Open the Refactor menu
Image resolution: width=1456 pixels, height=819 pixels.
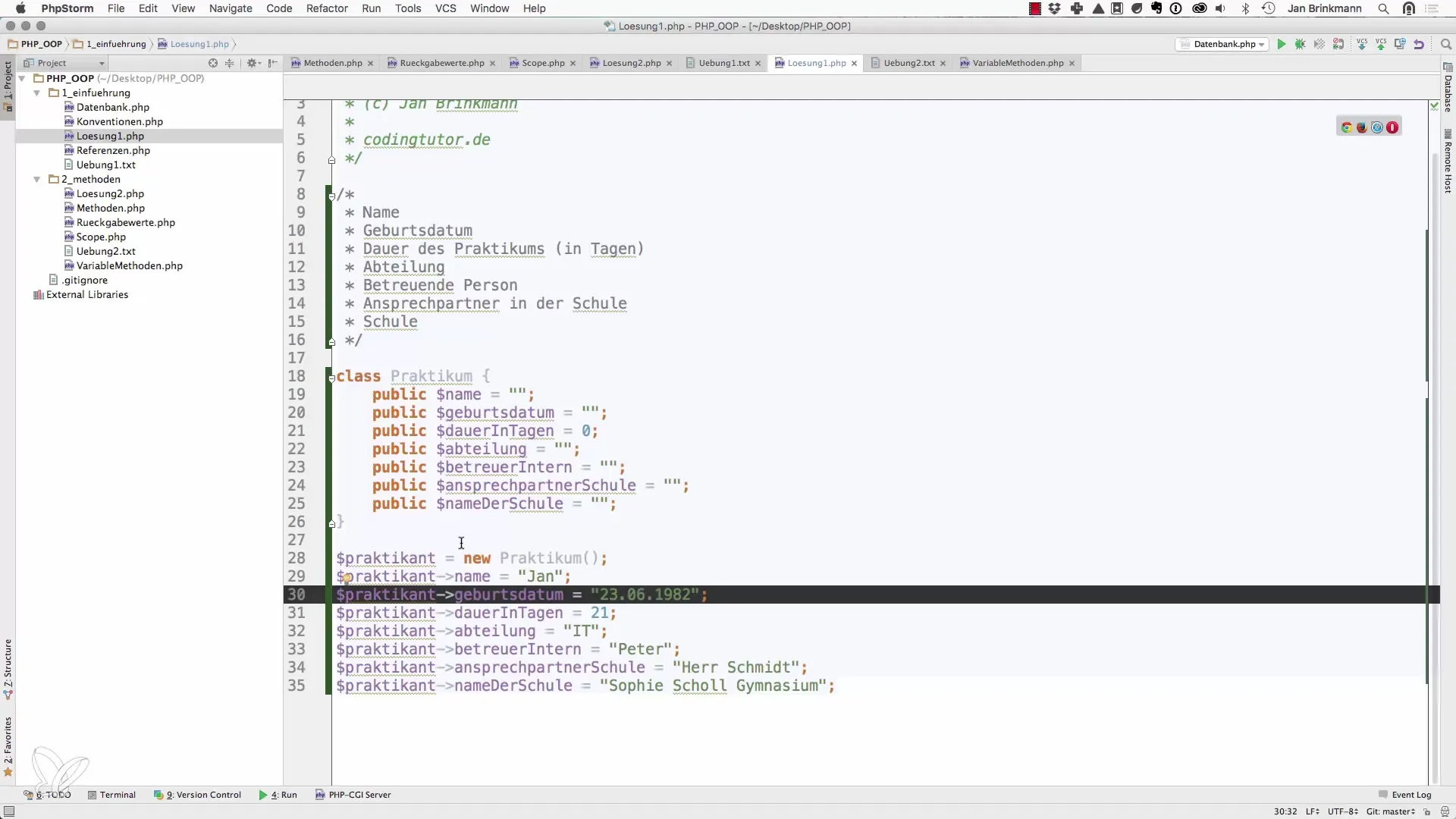327,8
